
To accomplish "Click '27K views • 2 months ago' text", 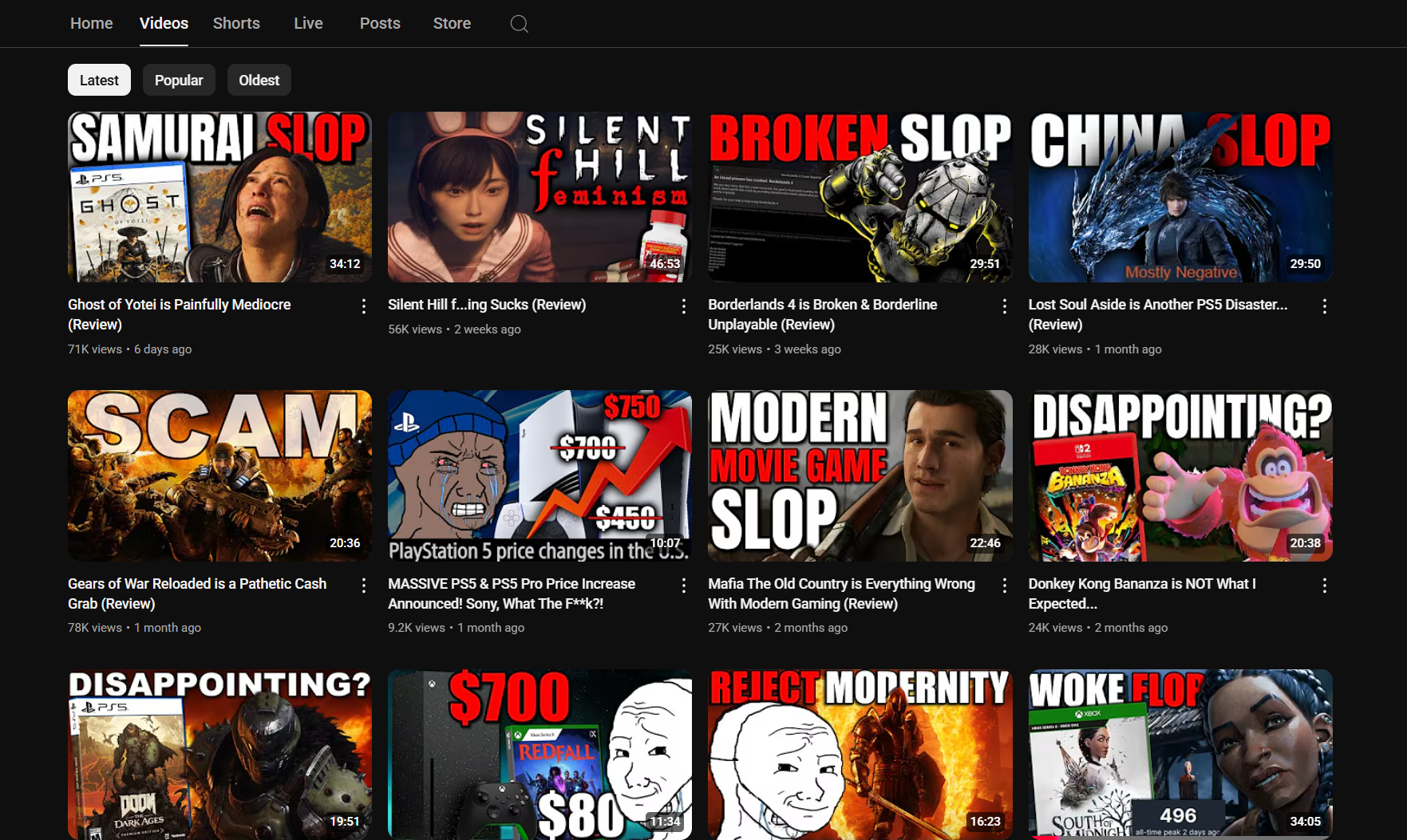I will click(778, 628).
